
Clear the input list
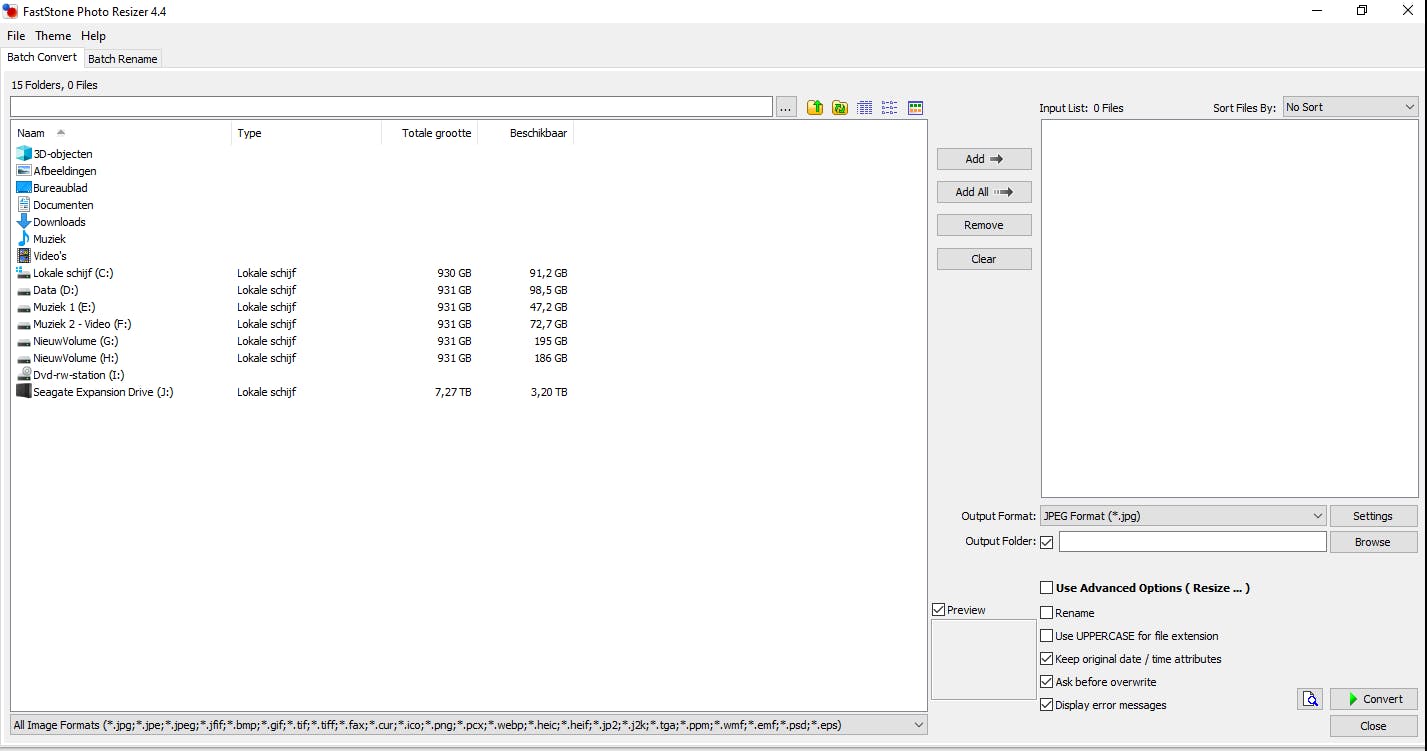coord(984,259)
